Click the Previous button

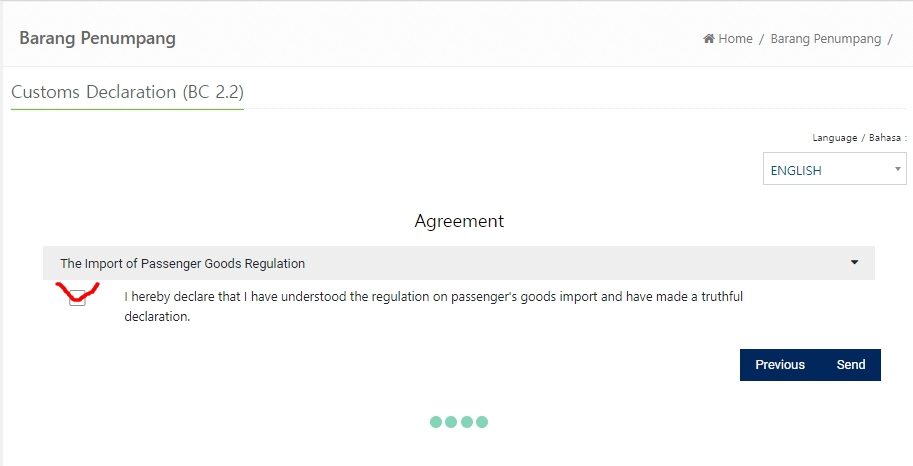point(780,365)
